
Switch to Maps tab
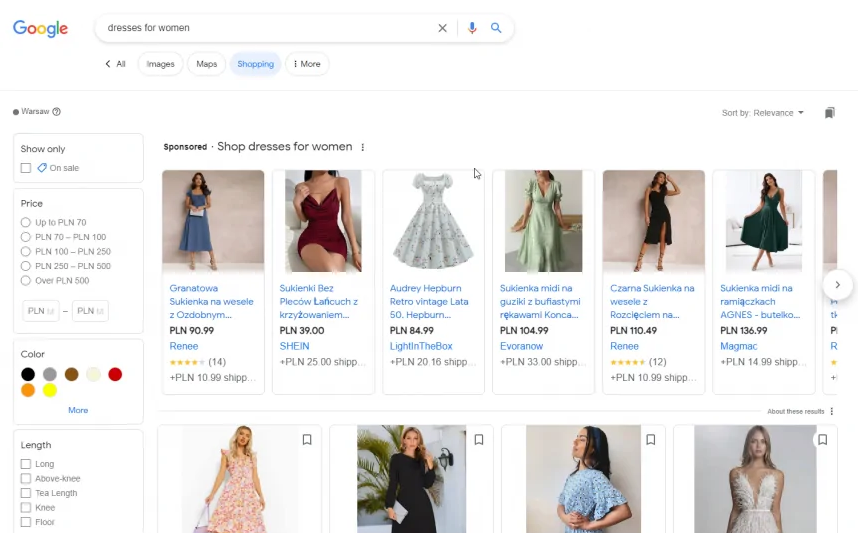pyautogui.click(x=206, y=64)
